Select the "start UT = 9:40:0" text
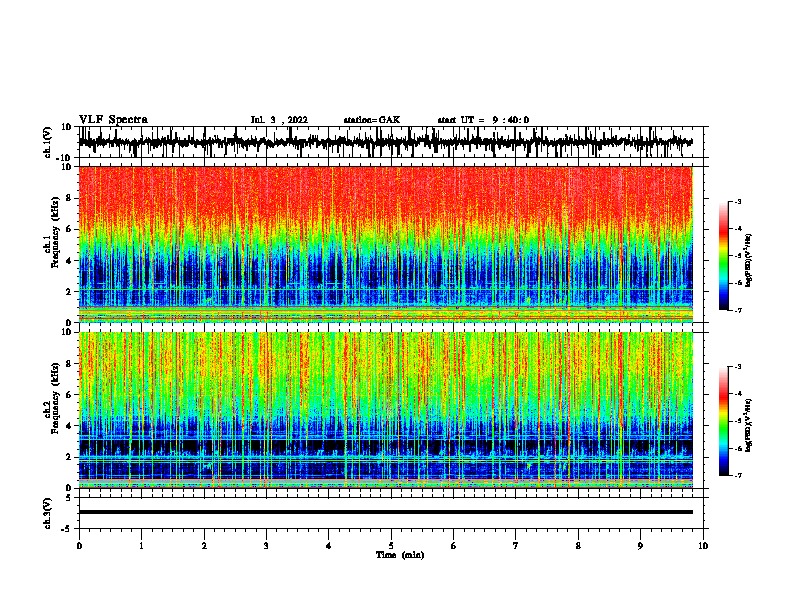792x612 pixels. coord(483,120)
